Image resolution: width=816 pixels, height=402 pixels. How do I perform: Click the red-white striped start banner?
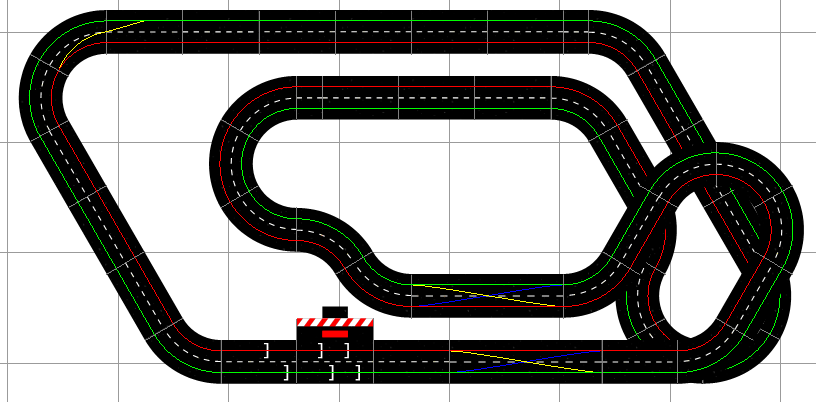334,322
